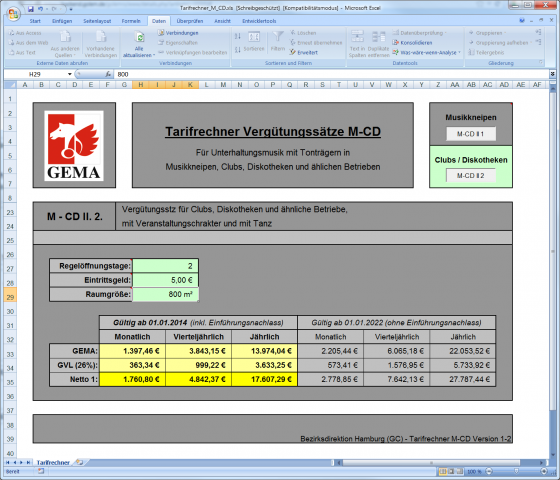The width and height of the screenshot is (560, 480).
Task: Reapply the filter with Erneut übernehmen
Action: pos(316,42)
